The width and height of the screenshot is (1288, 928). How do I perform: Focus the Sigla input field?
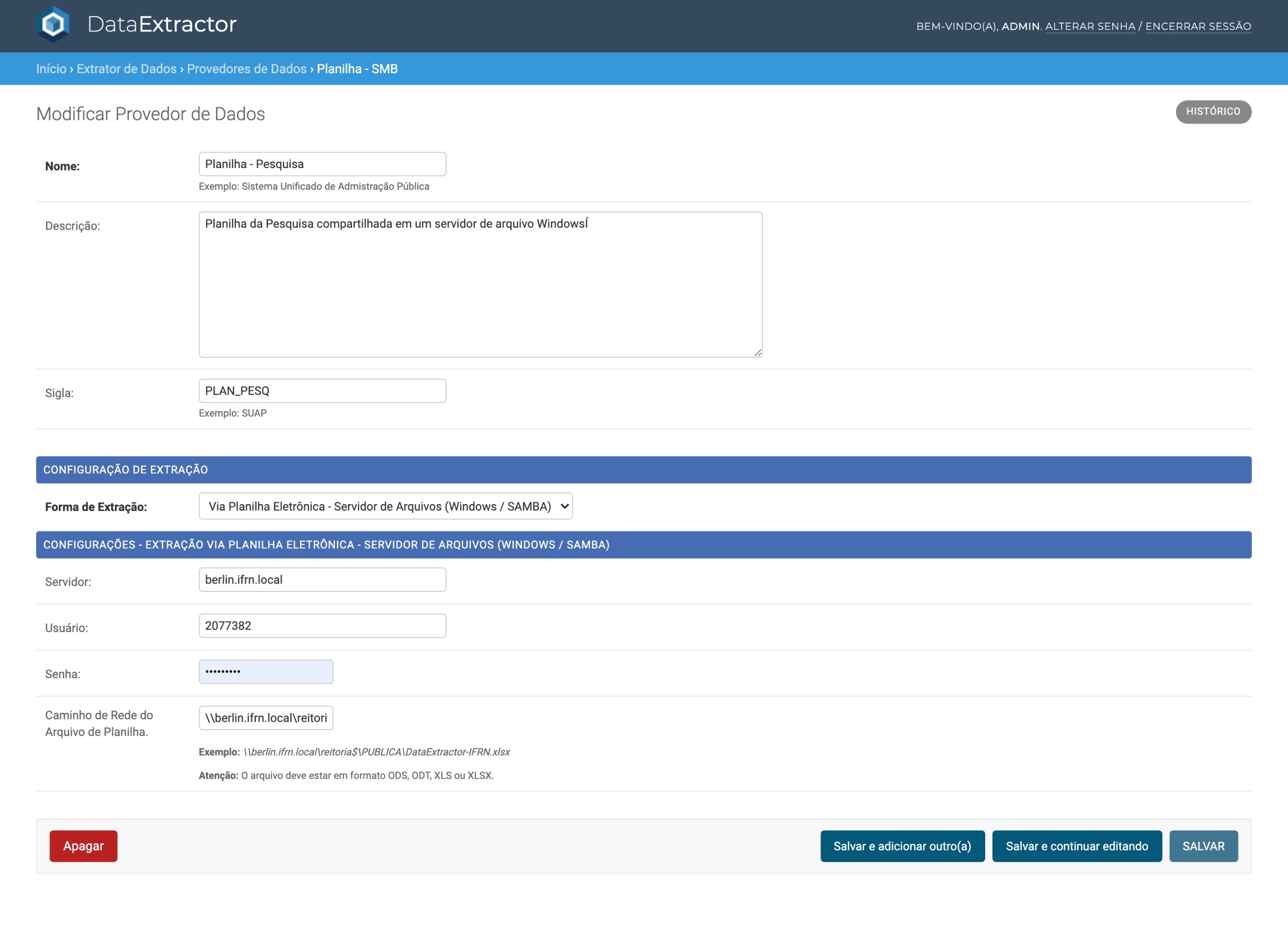click(322, 391)
